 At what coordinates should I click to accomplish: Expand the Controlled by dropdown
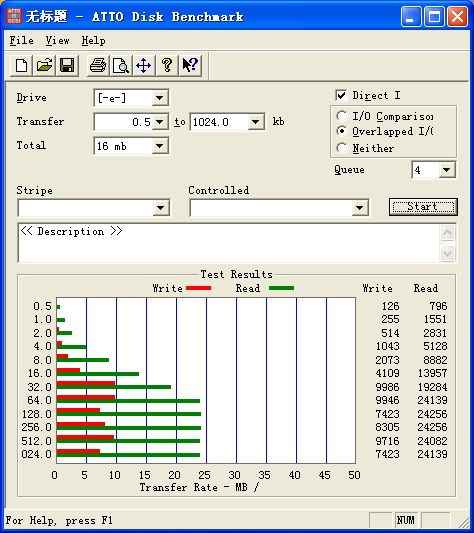tap(359, 208)
